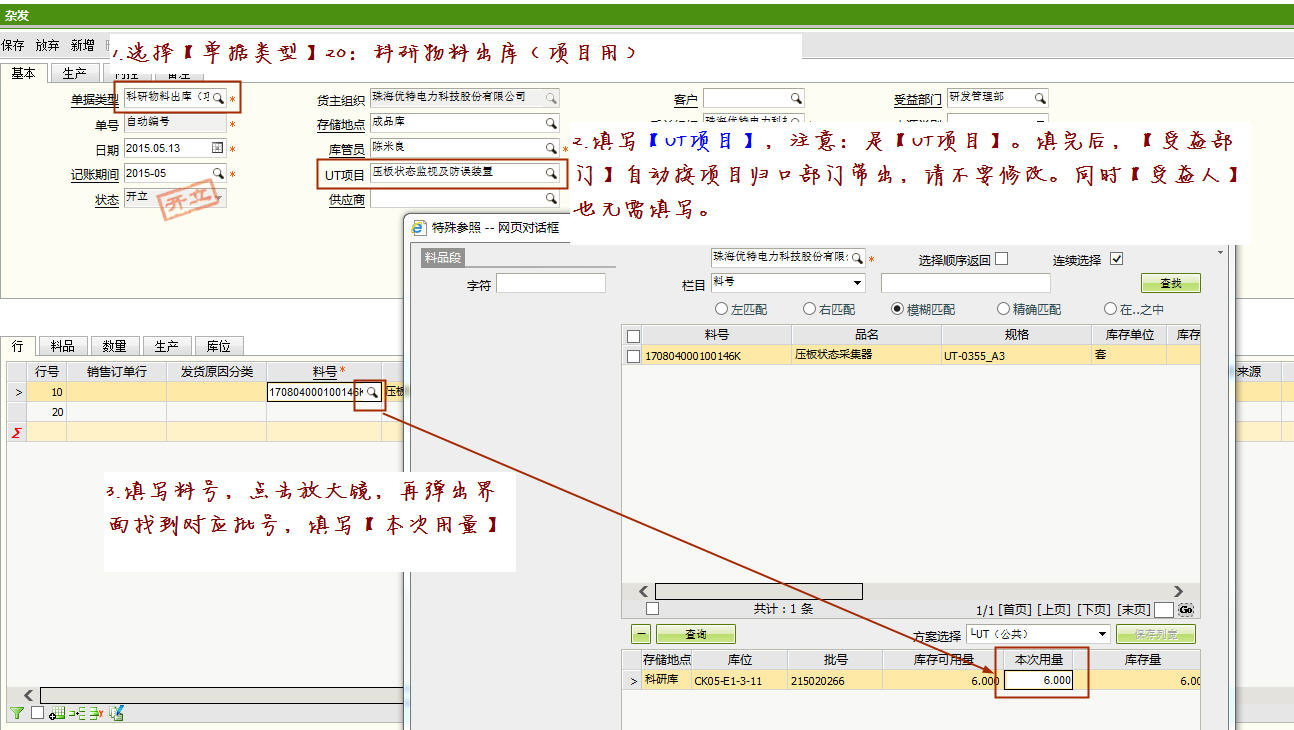Image resolution: width=1294 pixels, height=730 pixels.
Task: Open the 库位 tab in line grid
Action: click(x=218, y=346)
